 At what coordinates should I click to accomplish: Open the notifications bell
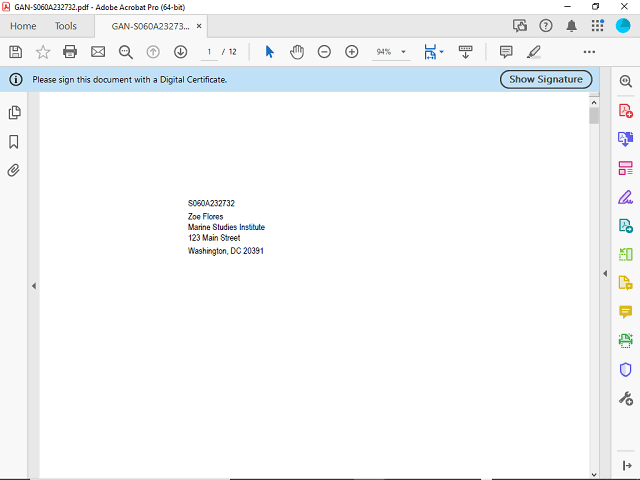point(571,26)
